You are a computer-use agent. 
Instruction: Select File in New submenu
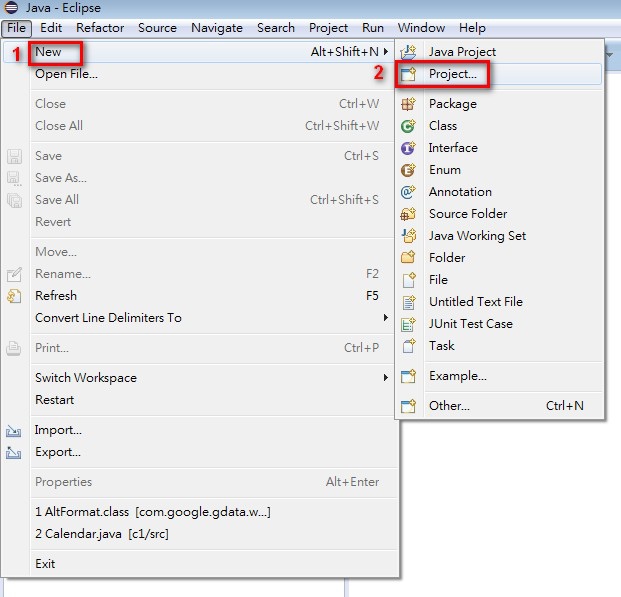pyautogui.click(x=499, y=280)
